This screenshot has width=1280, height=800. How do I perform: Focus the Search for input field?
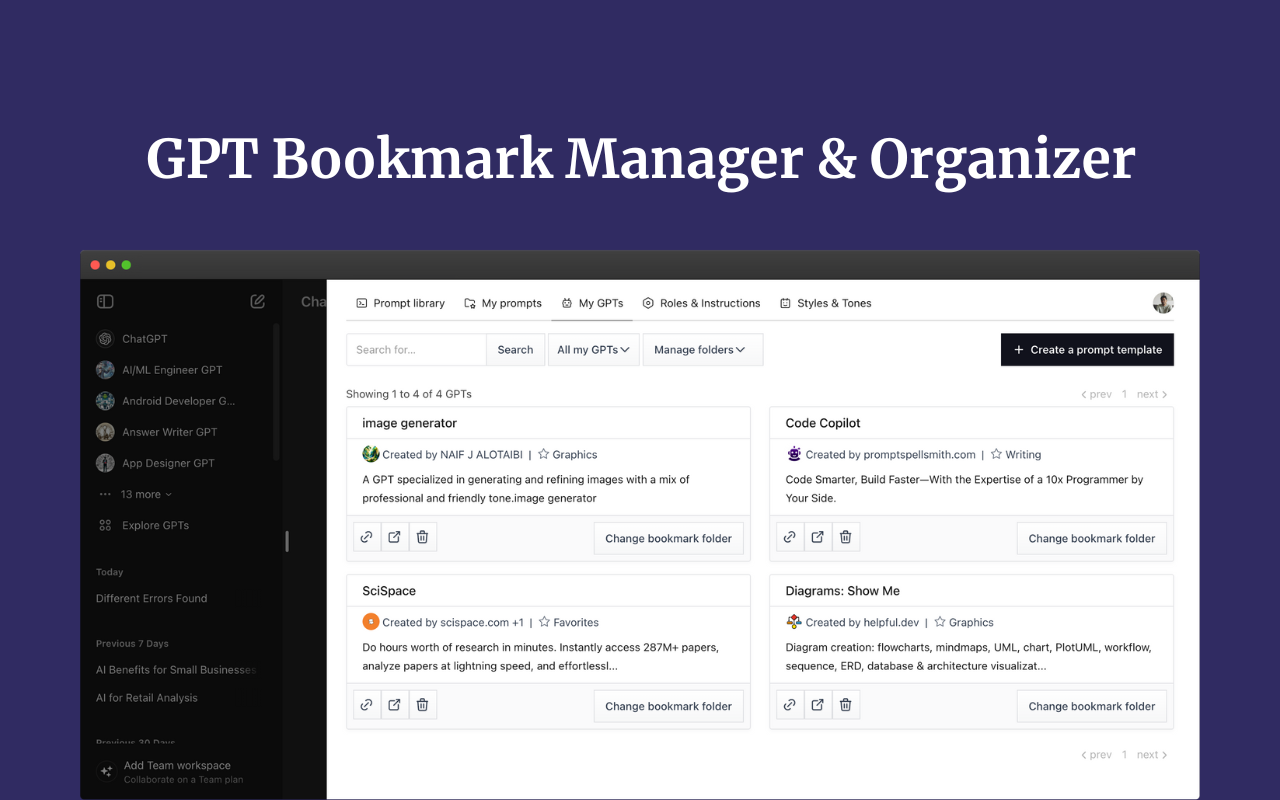(416, 350)
